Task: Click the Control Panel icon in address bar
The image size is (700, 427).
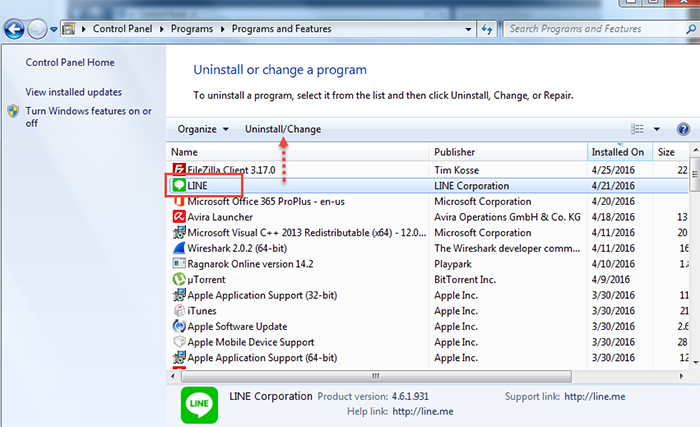Action: (x=69, y=29)
